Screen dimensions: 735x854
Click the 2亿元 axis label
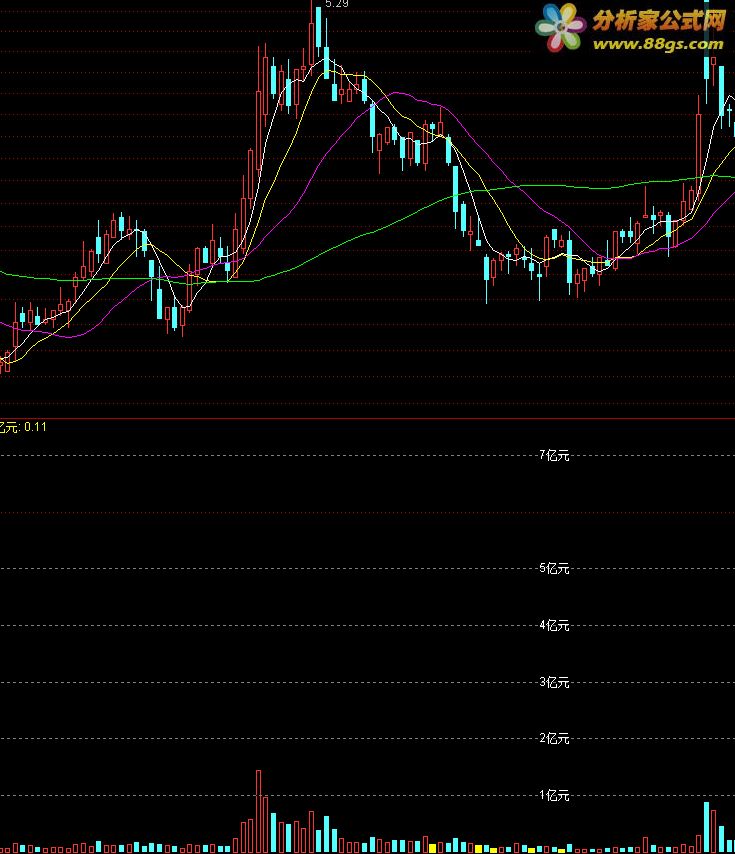coord(554,739)
